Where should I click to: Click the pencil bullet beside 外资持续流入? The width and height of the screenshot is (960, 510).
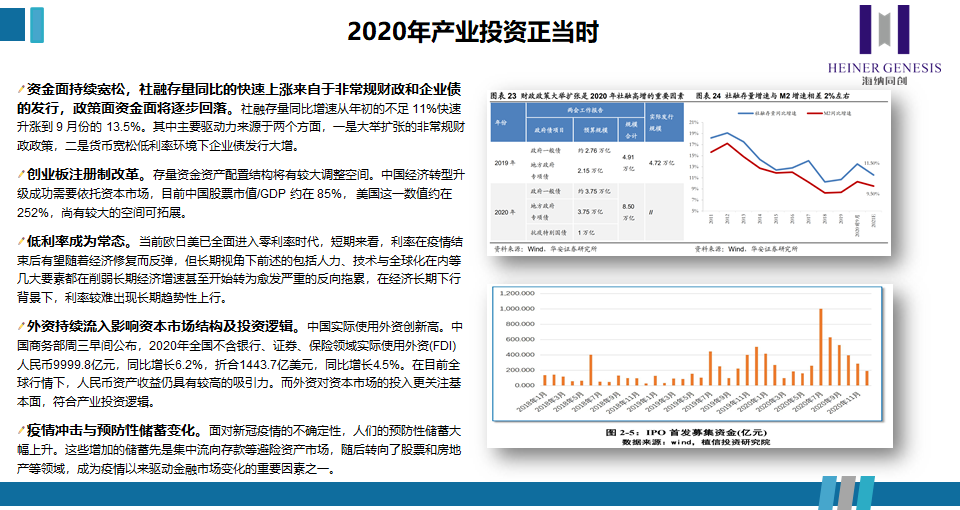coord(21,327)
